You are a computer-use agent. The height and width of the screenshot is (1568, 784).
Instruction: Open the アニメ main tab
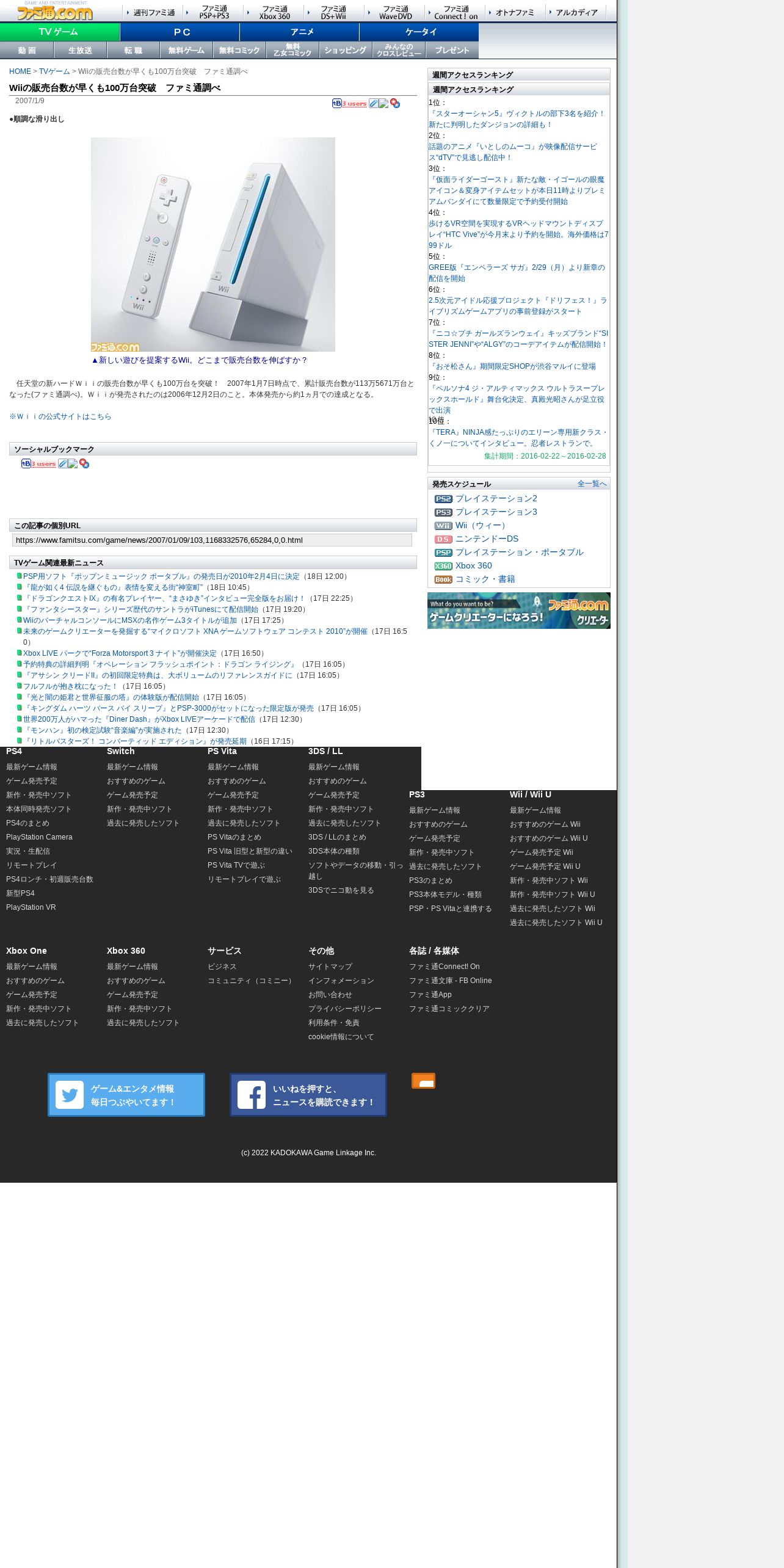(x=299, y=32)
